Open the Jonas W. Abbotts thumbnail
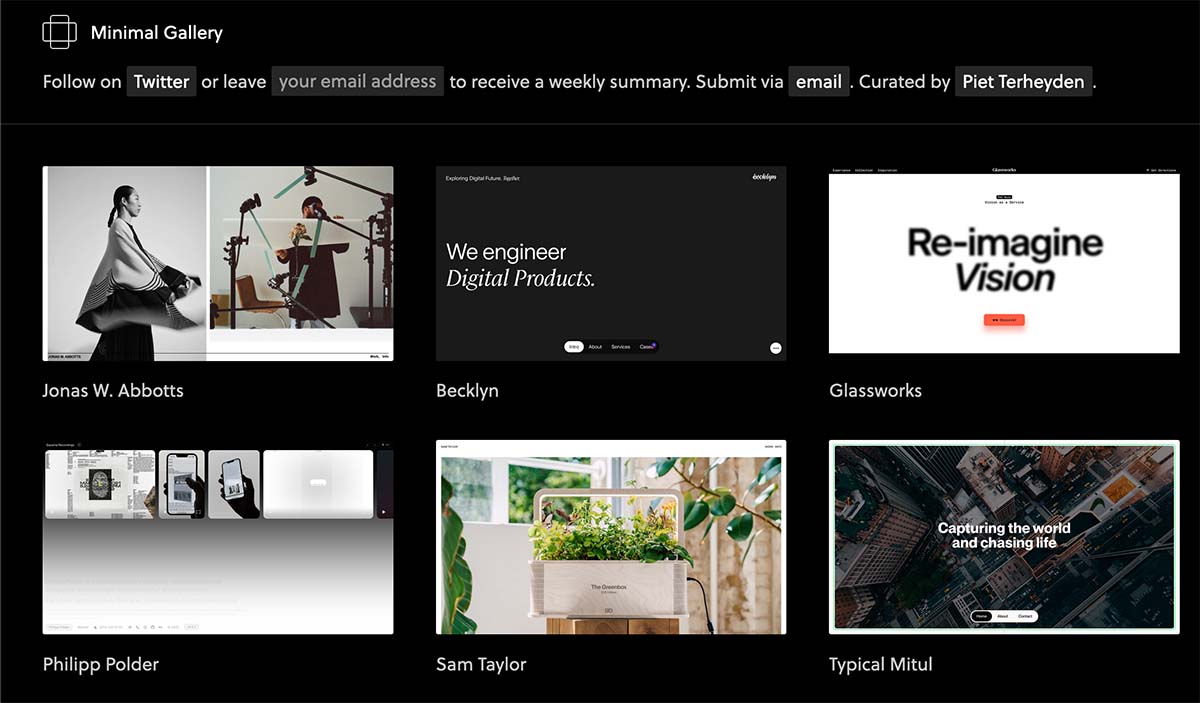 click(218, 263)
